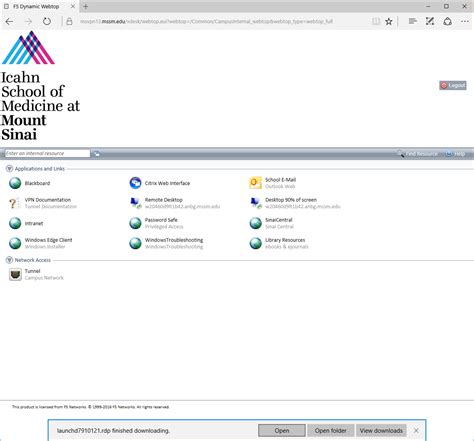Close the F5 Dynamic Webtop tab
This screenshot has height=441, width=474.
(x=73, y=6)
